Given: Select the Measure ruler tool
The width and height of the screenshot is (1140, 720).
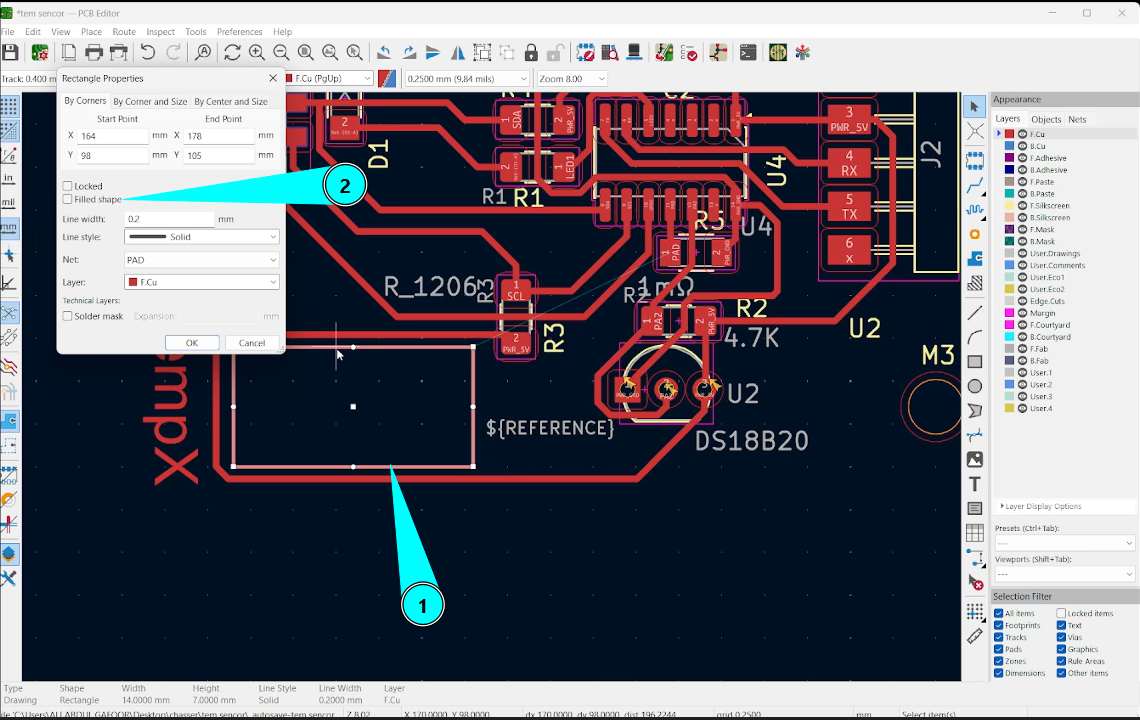Looking at the screenshot, I should click(x=974, y=636).
